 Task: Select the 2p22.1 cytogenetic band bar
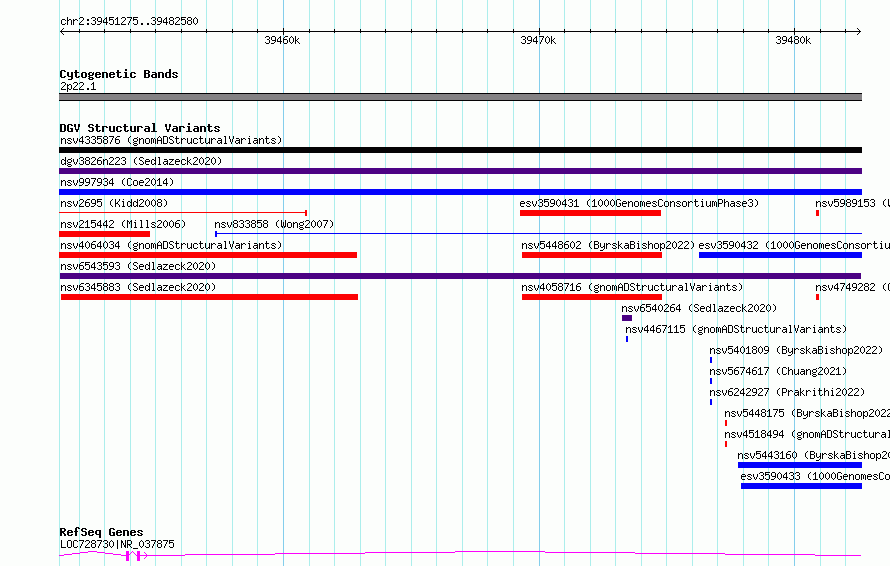point(460,97)
